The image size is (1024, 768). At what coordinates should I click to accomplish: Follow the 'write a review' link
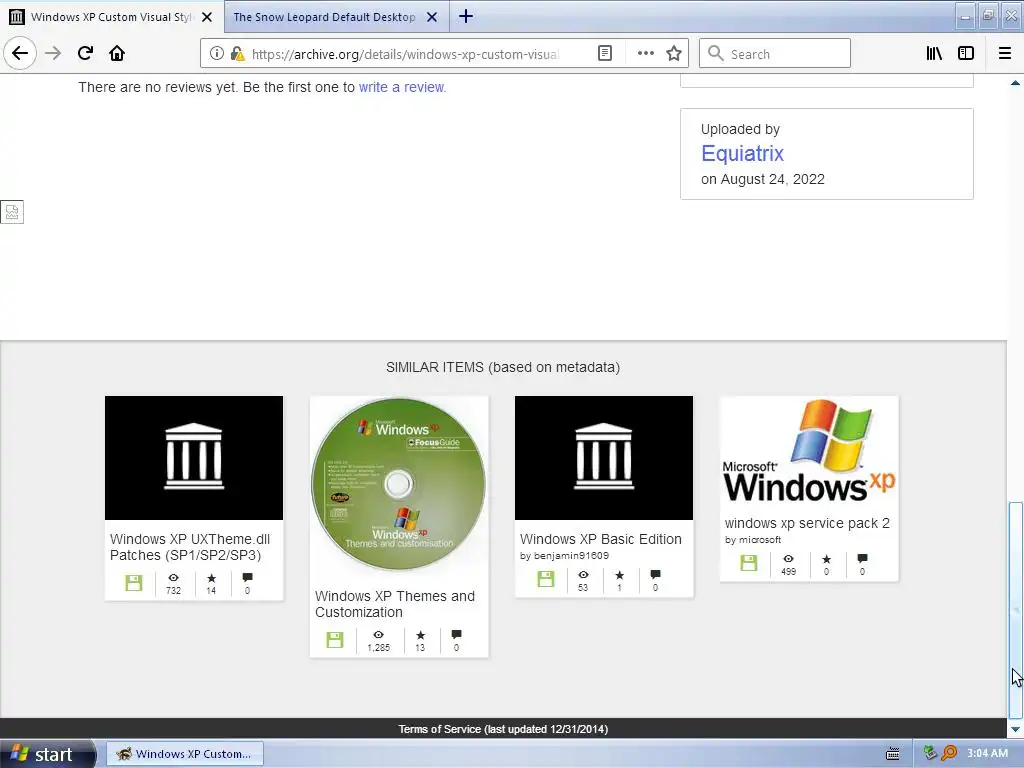click(402, 87)
